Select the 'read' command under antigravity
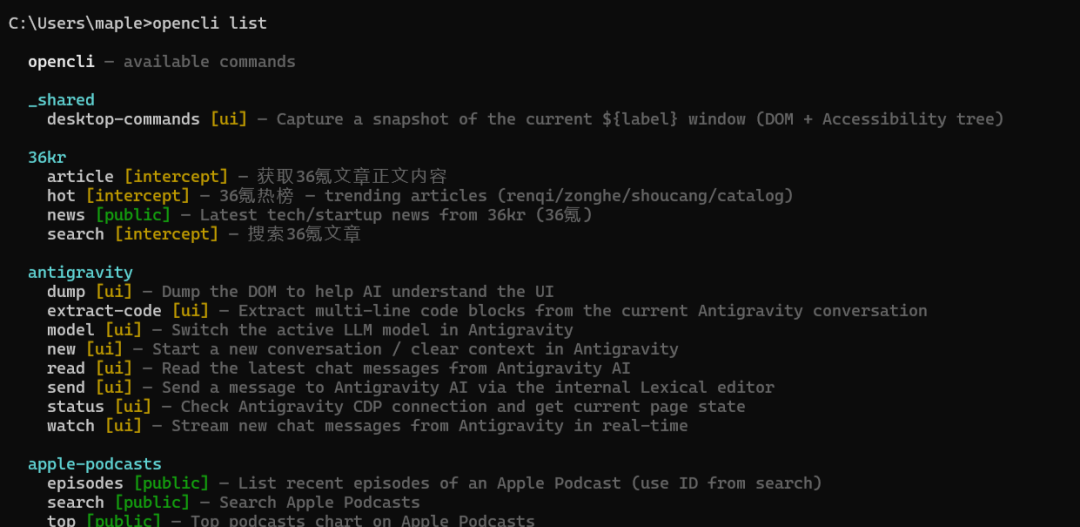 66,368
